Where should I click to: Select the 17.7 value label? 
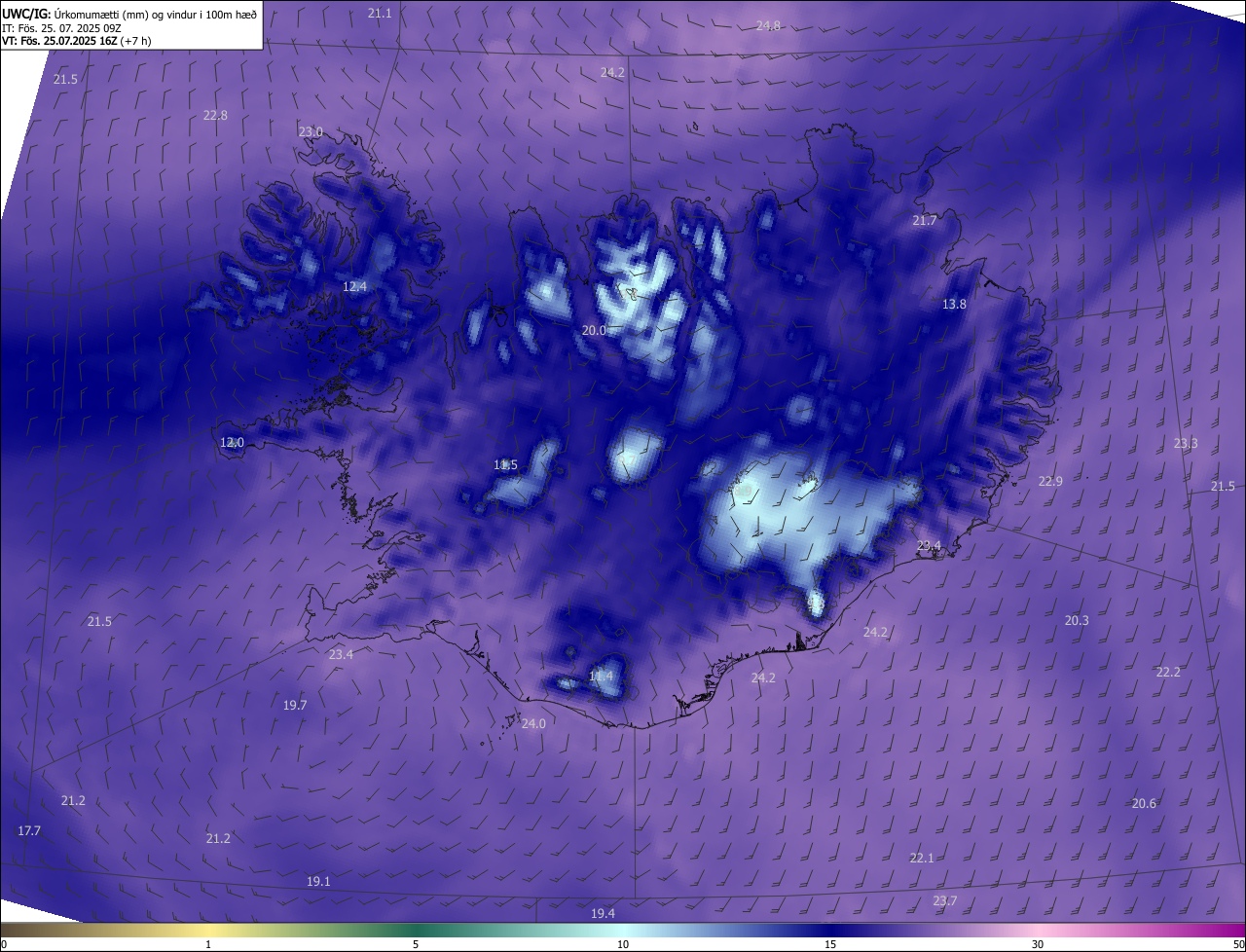pos(29,830)
